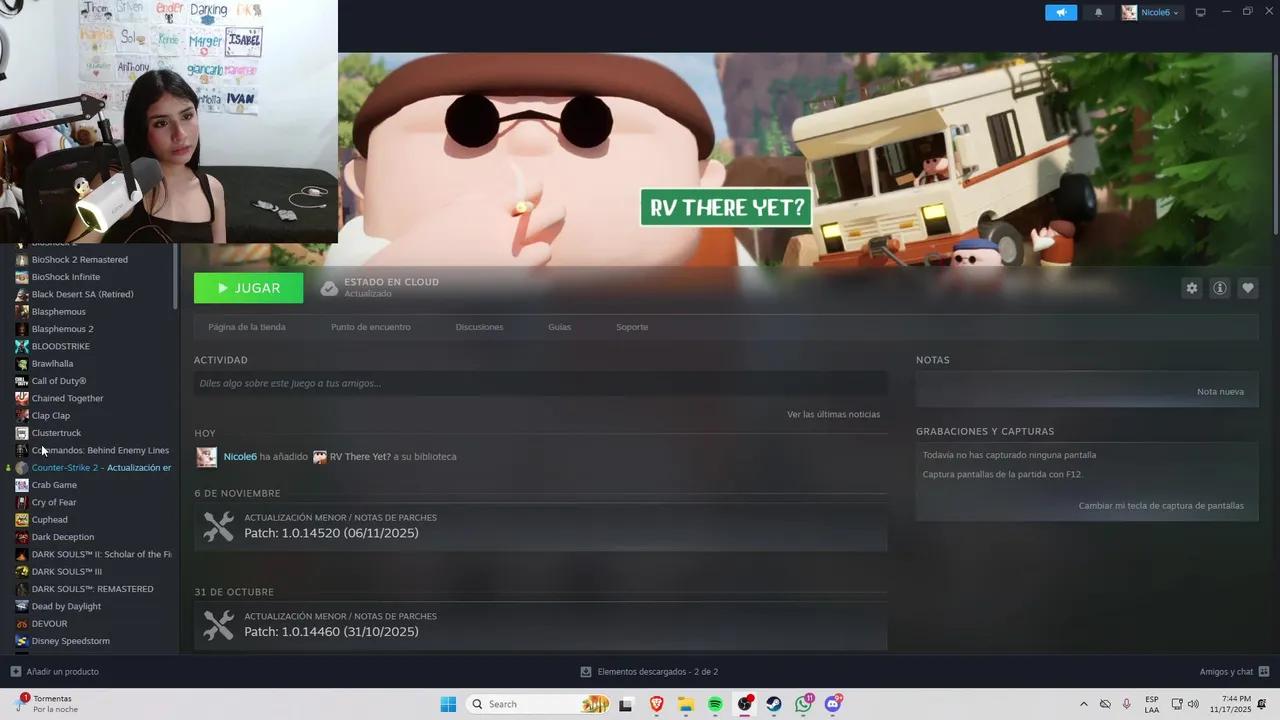Click the Estado en Cloud status icon

point(329,288)
